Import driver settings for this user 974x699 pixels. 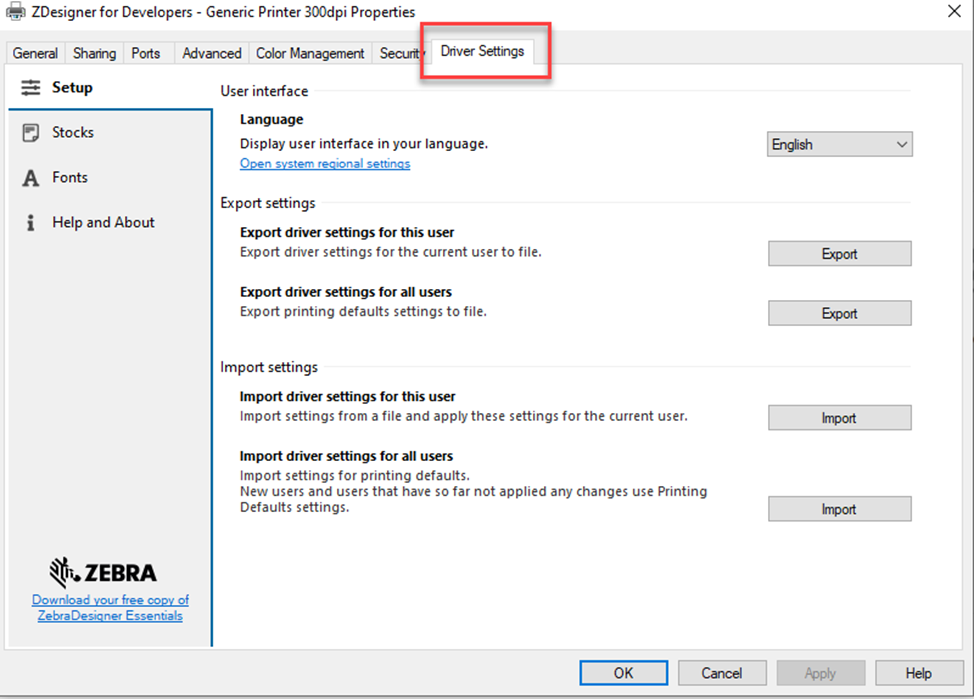839,418
